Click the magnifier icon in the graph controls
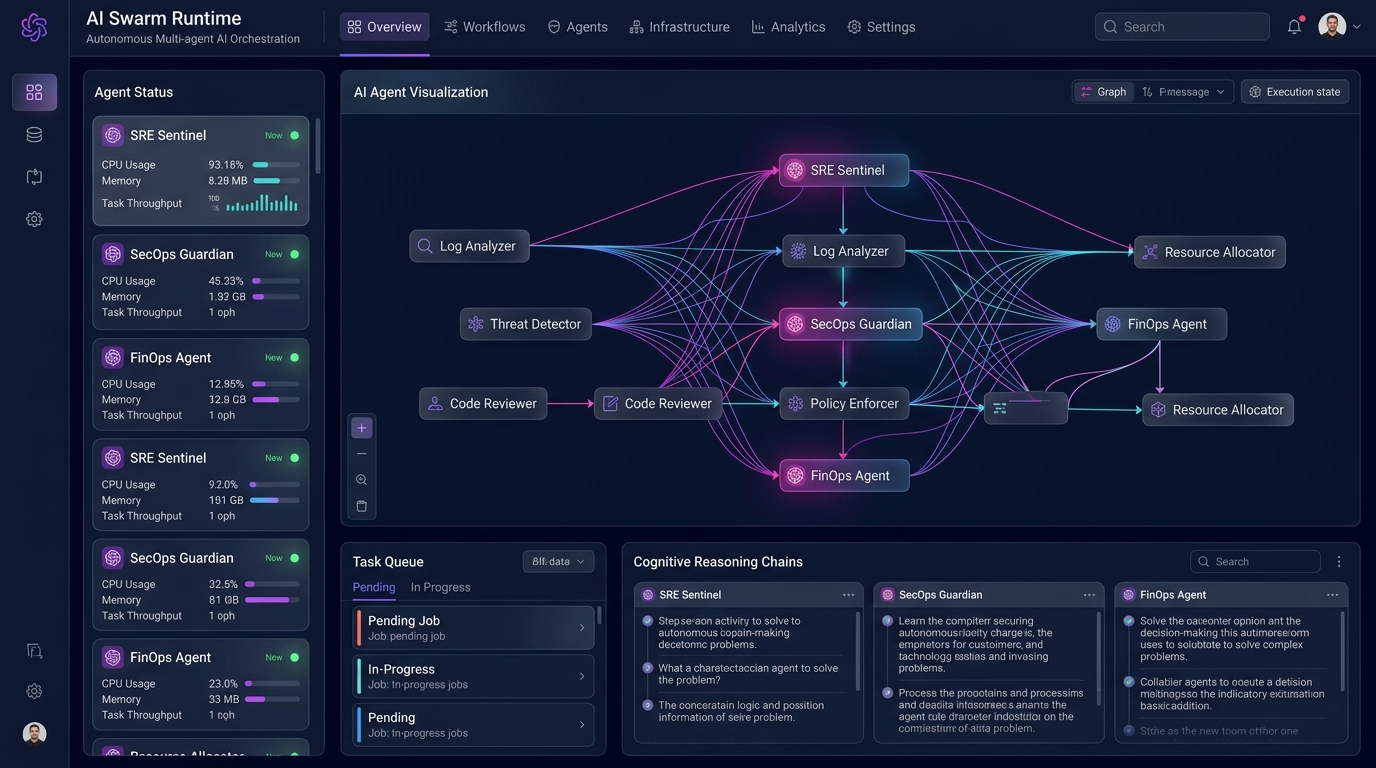The width and height of the screenshot is (1376, 768). click(362, 480)
